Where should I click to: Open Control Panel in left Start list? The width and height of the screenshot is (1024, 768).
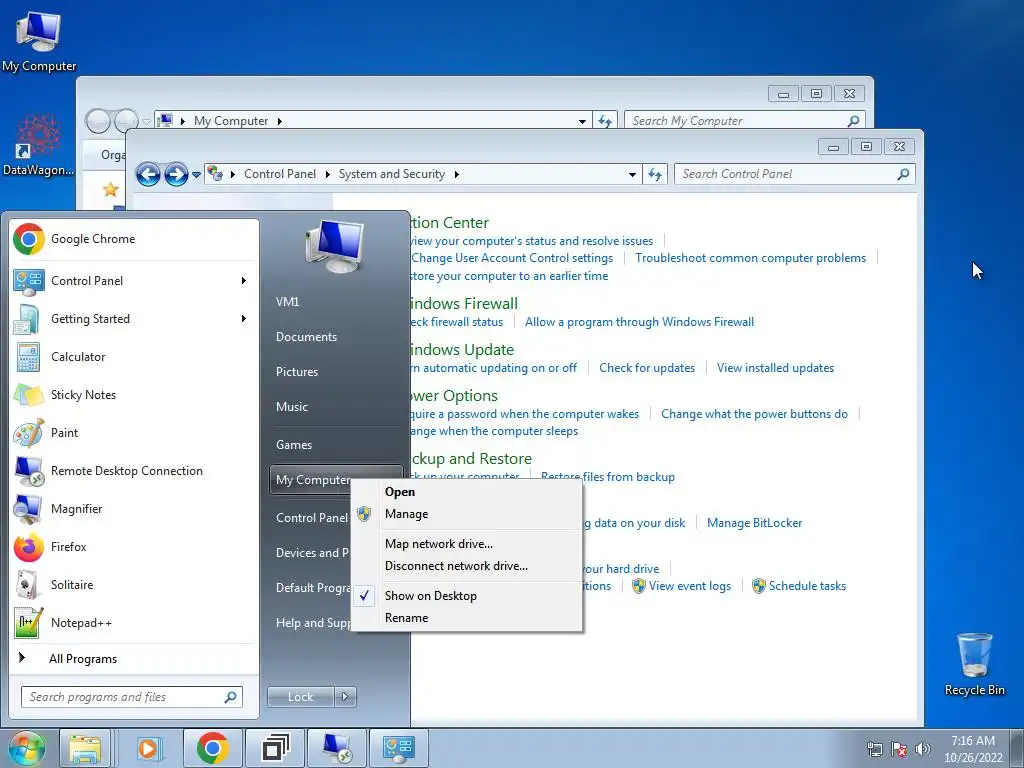[x=134, y=281]
